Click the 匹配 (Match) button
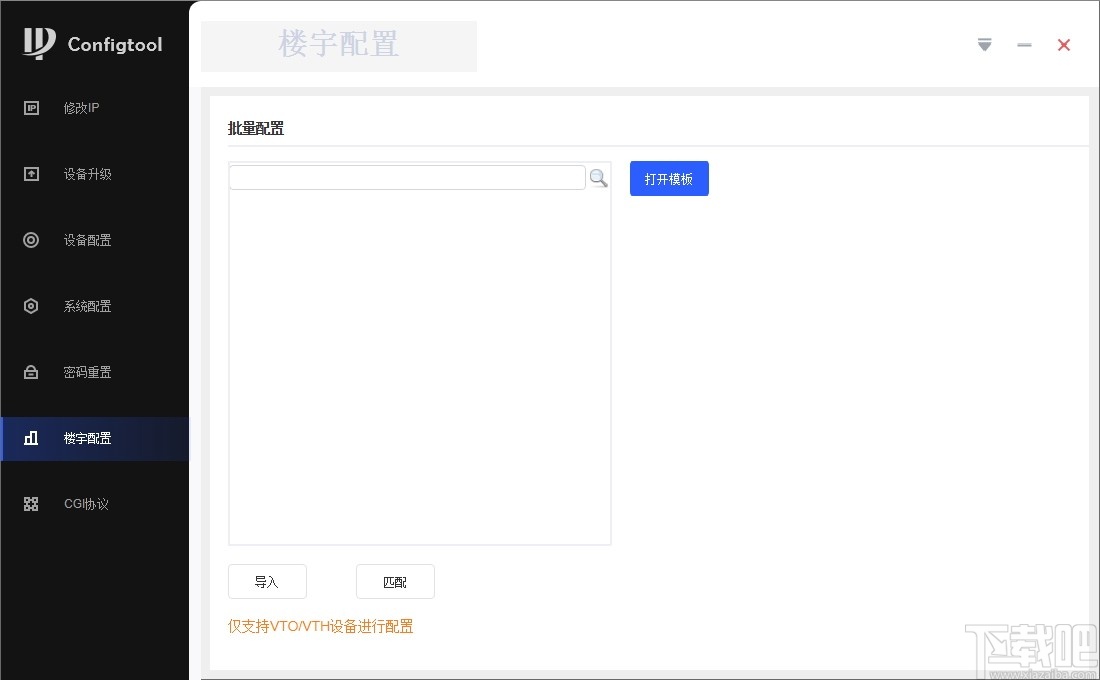1100x680 pixels. 395,581
